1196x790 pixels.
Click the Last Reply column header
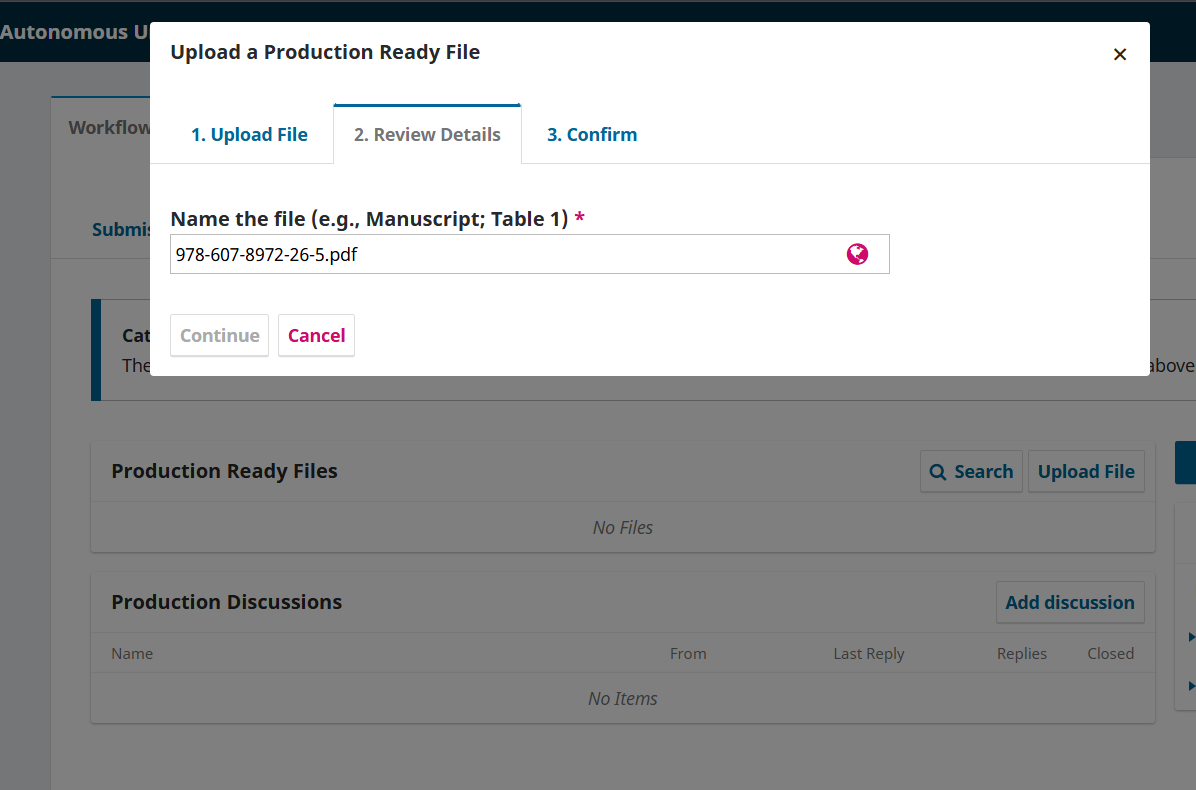point(869,654)
